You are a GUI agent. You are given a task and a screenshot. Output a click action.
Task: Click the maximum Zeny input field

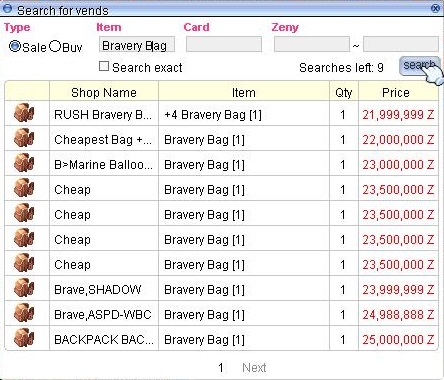[x=401, y=44]
